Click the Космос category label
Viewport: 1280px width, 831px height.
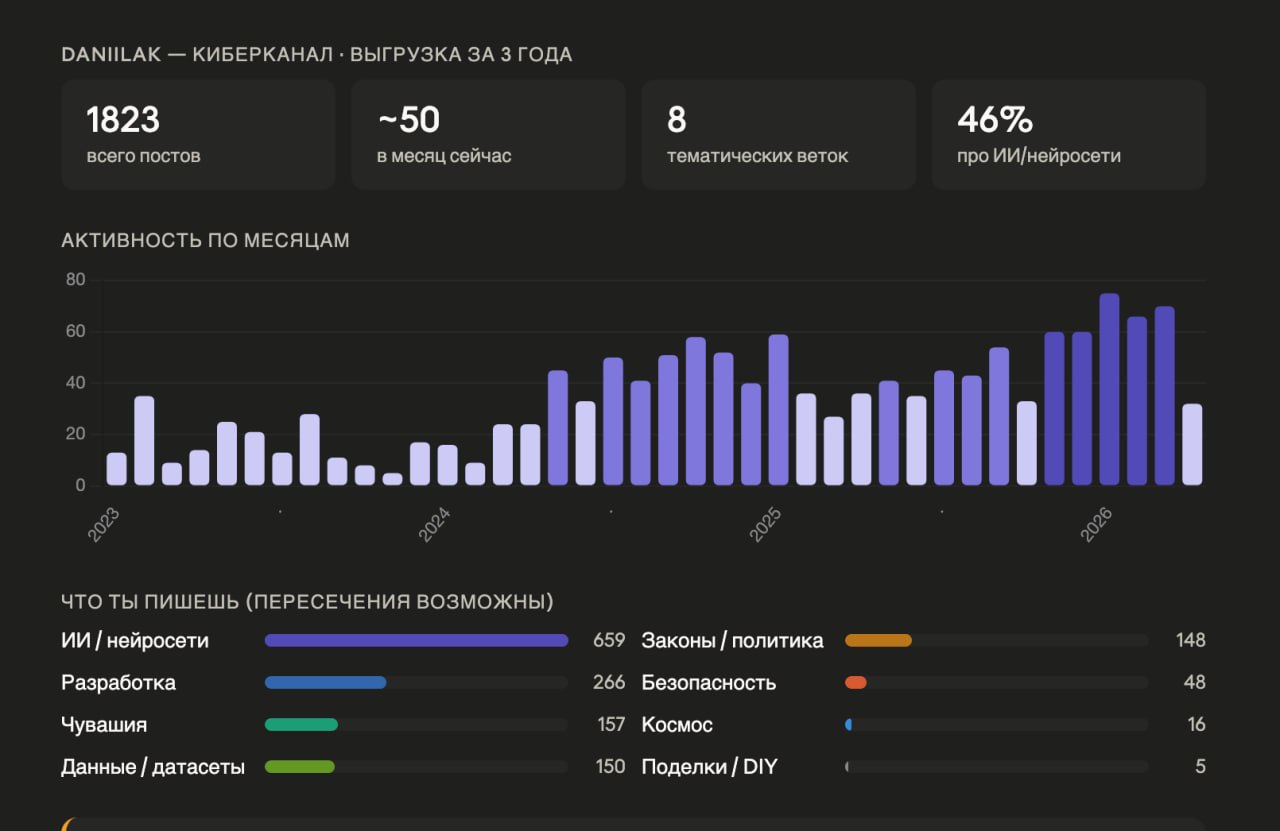coord(677,725)
